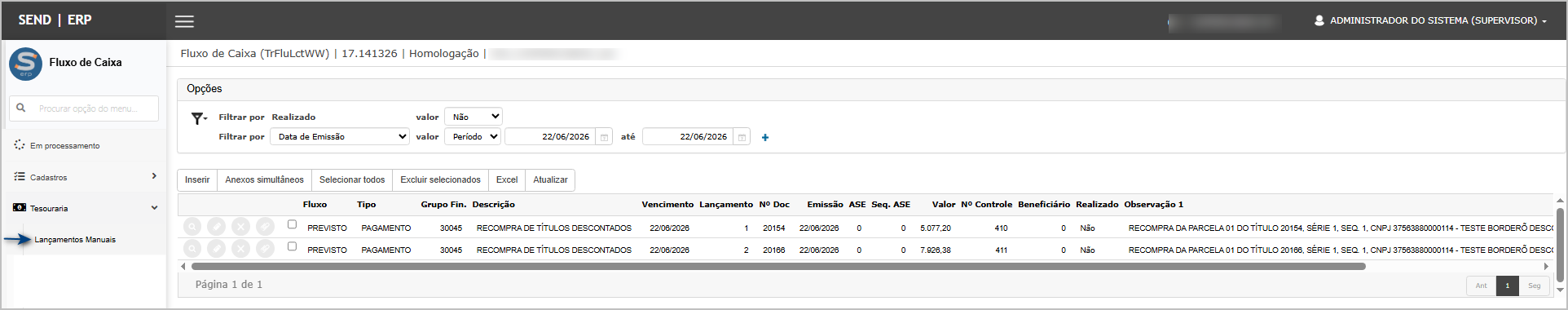Click the SEND | ERP logo text
Viewport: 1568px width, 310px height.
click(x=55, y=20)
